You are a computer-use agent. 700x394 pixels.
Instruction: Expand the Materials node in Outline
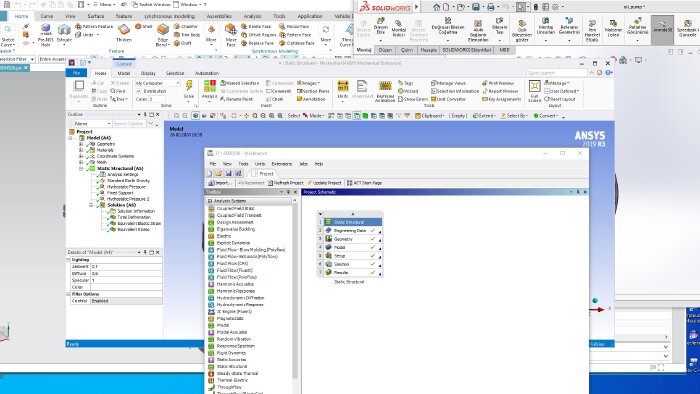pyautogui.click(x=81, y=150)
